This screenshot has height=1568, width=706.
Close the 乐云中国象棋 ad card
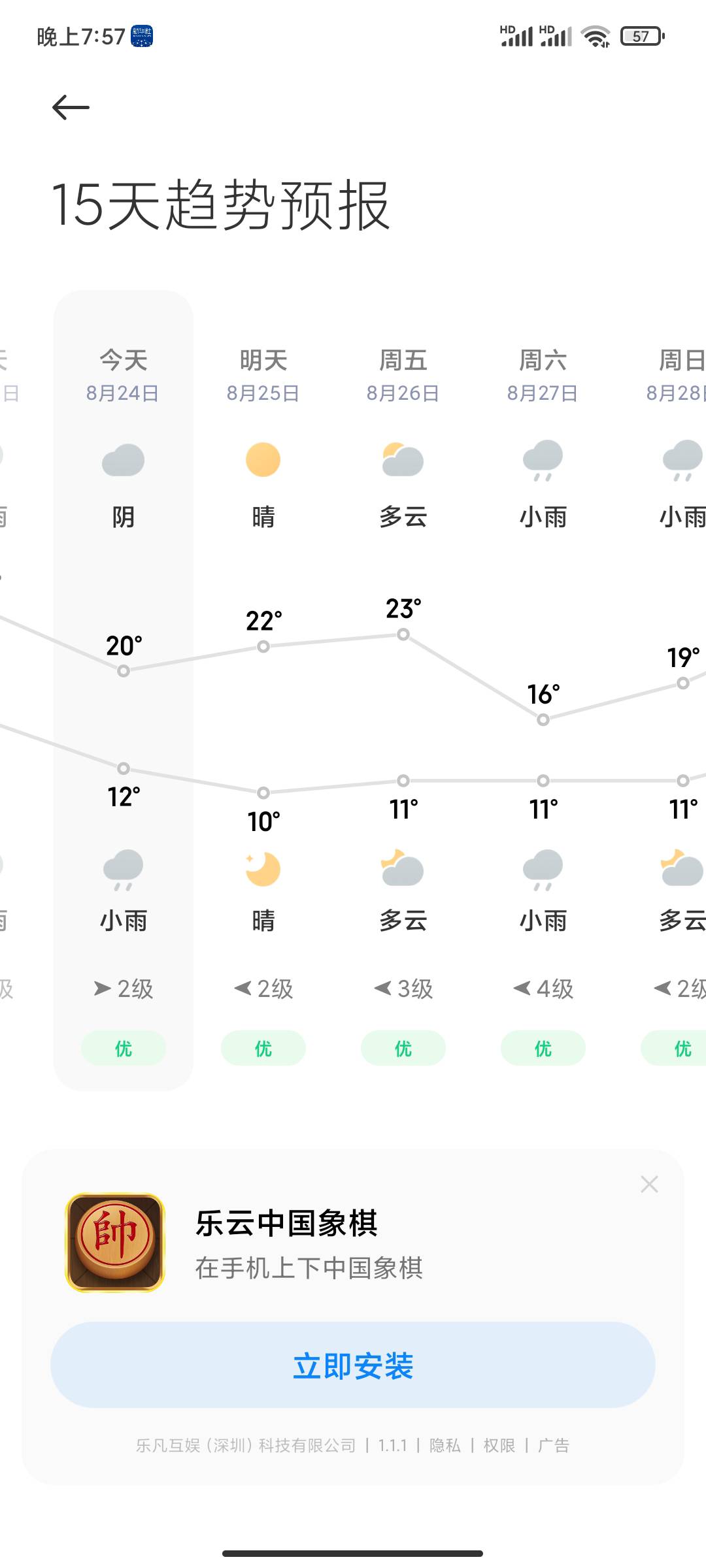[649, 1184]
